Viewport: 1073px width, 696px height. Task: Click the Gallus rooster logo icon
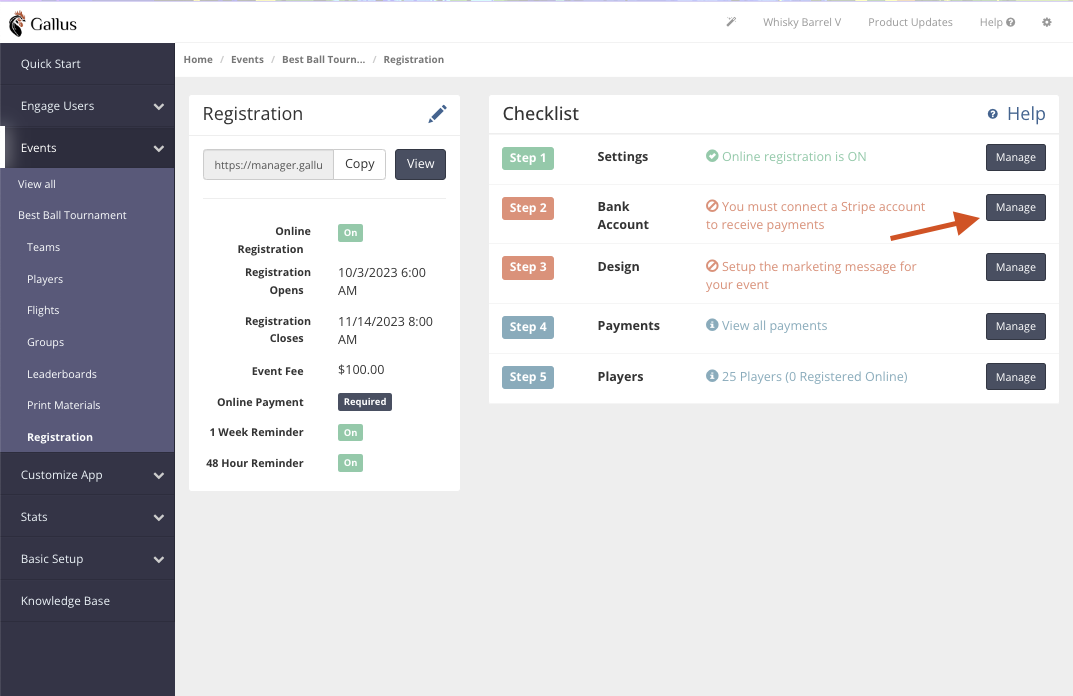(x=17, y=23)
